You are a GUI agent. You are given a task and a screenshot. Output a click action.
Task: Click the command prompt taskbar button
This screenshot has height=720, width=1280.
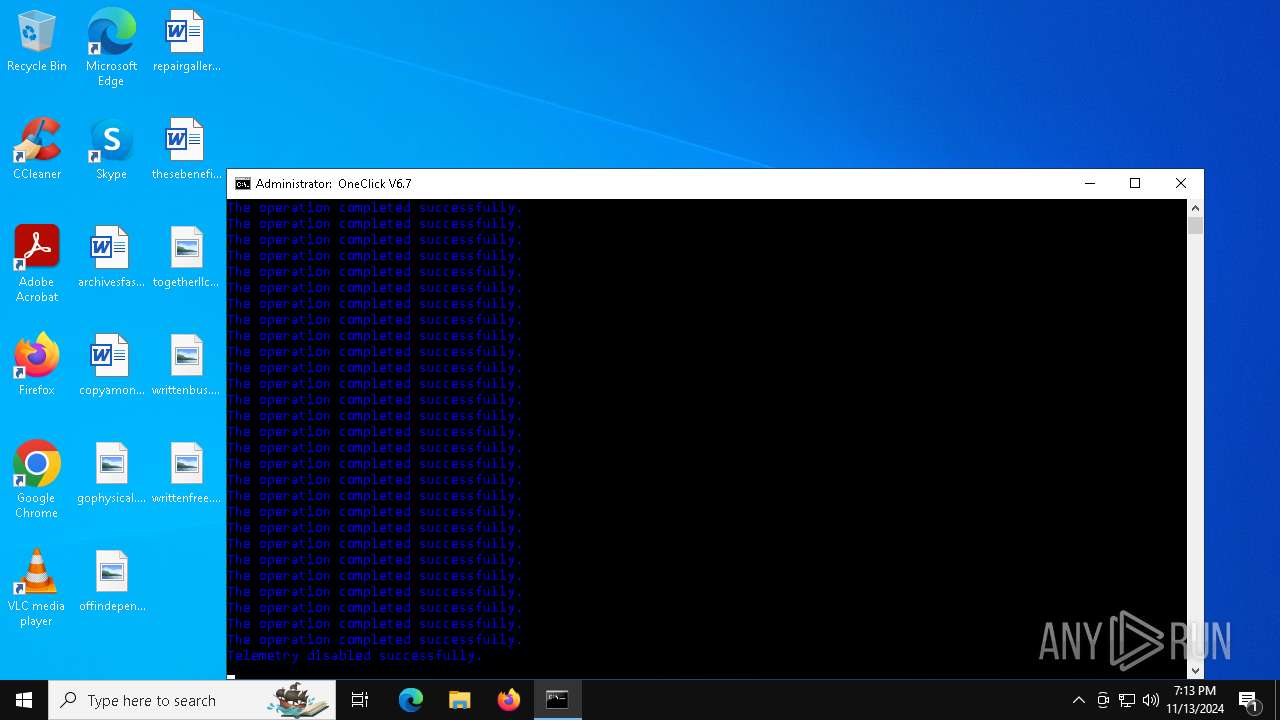click(557, 700)
